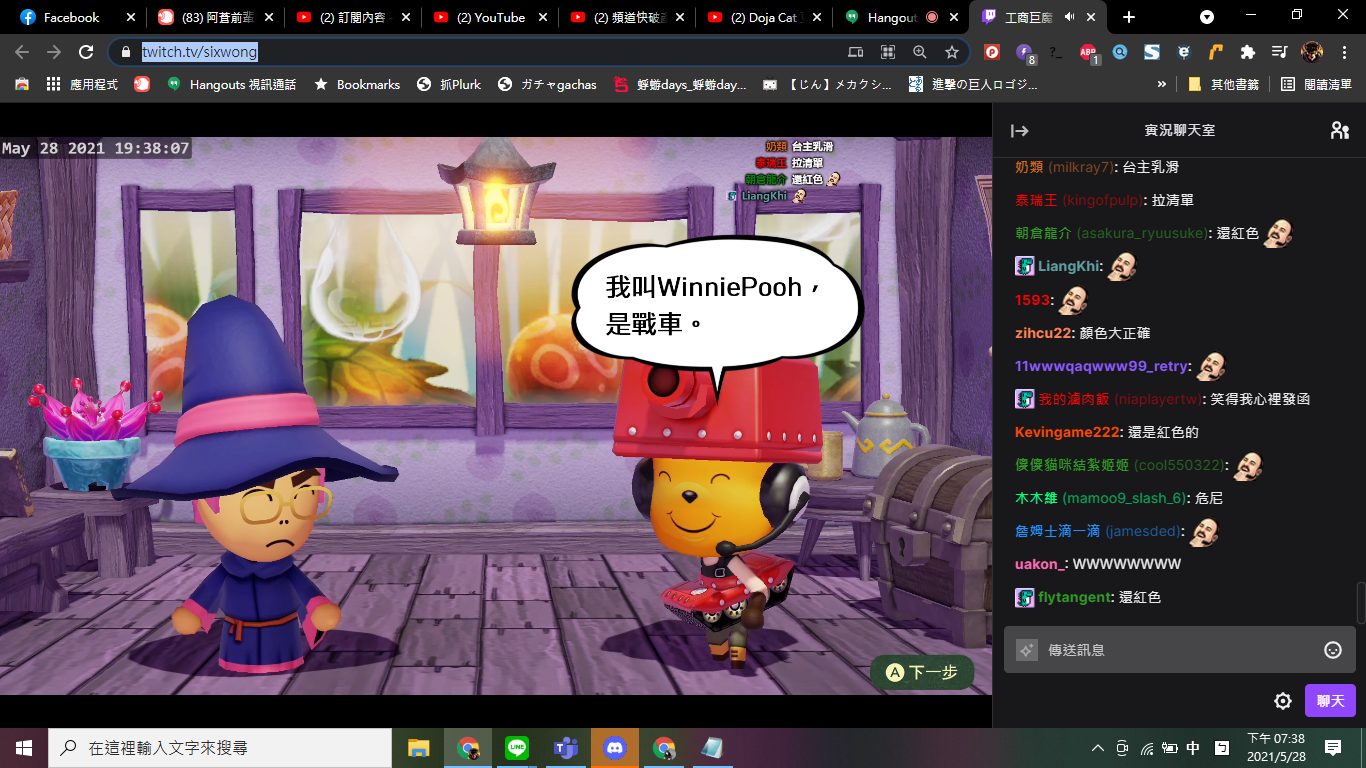
Task: Open the Windows Start menu
Action: 24,748
